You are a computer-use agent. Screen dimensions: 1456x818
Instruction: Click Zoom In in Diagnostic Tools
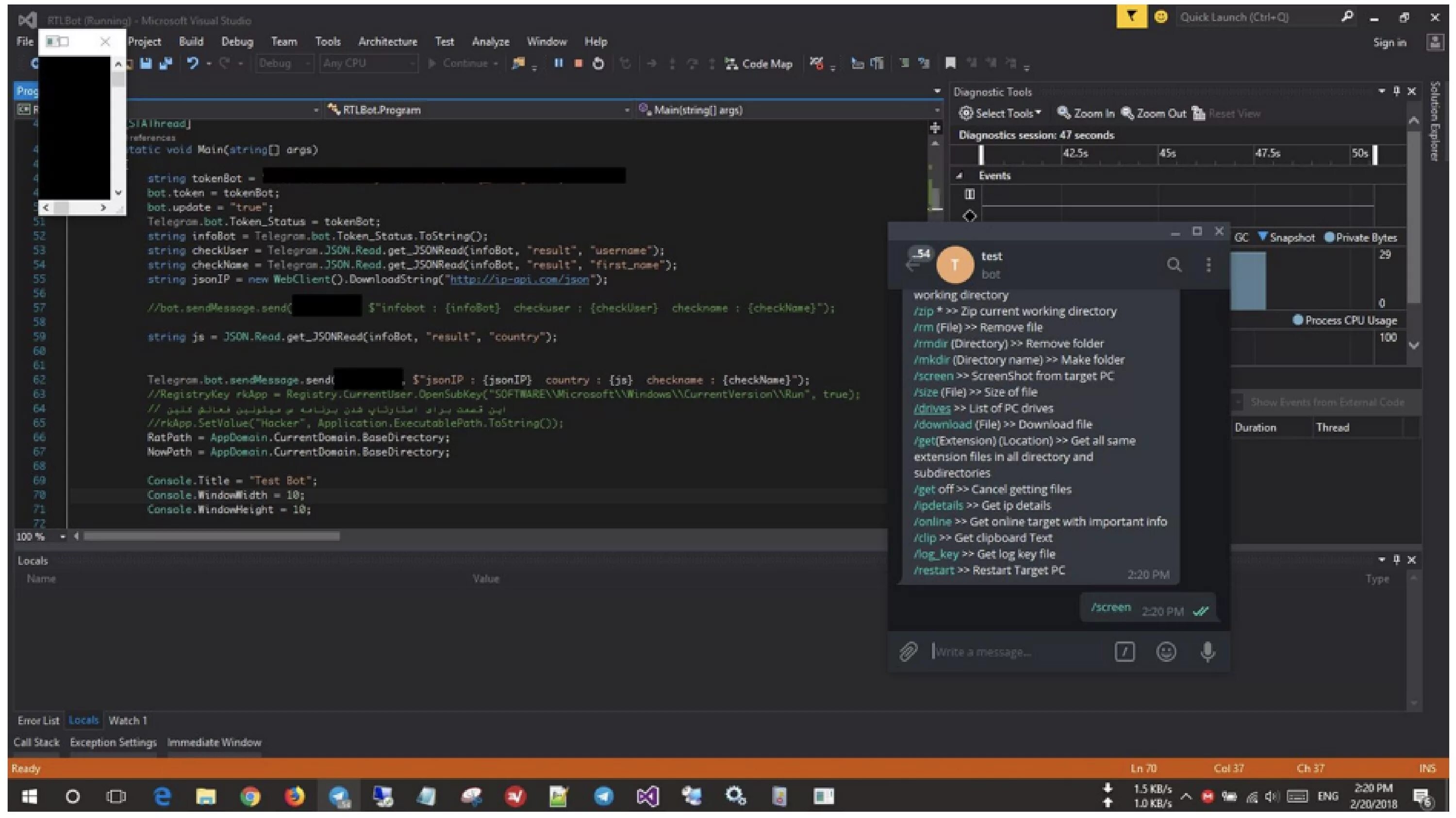pyautogui.click(x=1085, y=114)
